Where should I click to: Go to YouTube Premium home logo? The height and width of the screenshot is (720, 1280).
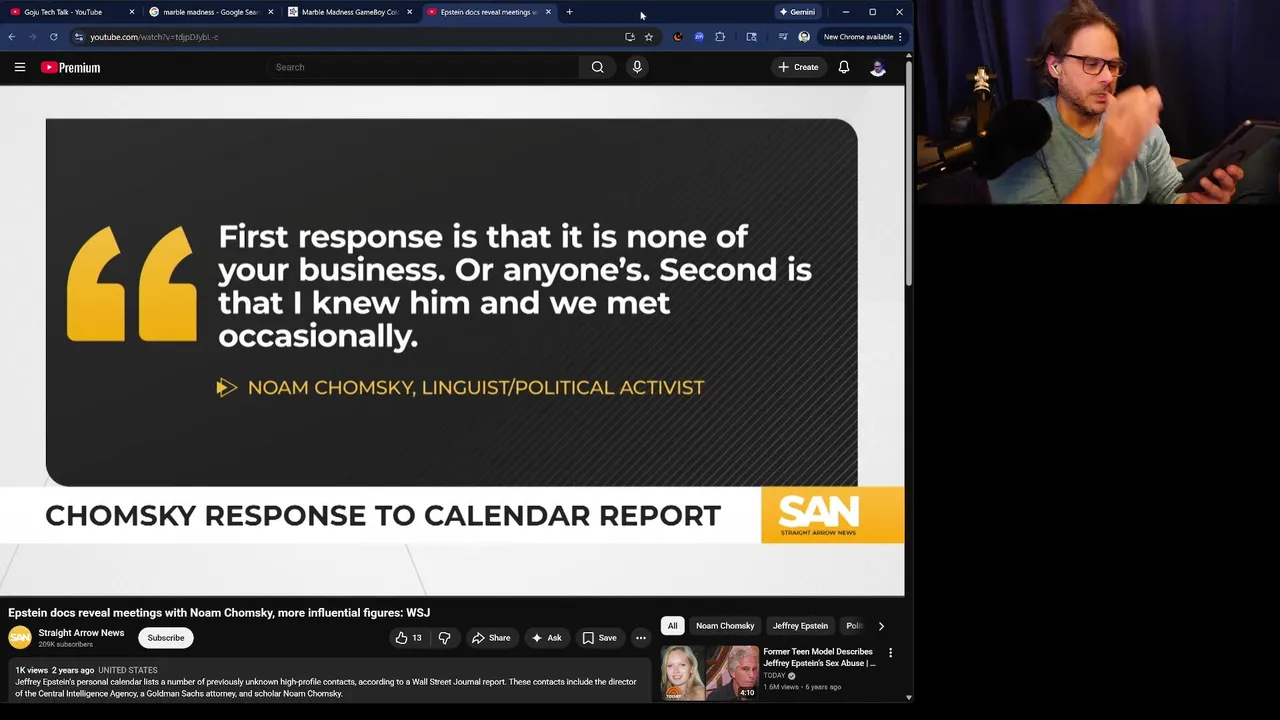pyautogui.click(x=70, y=67)
